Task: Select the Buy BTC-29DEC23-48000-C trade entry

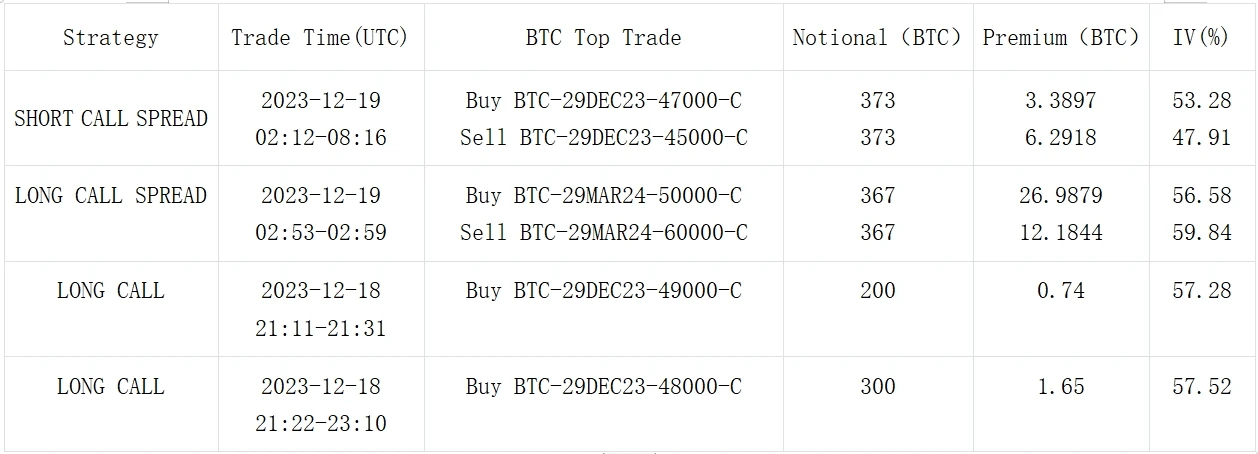Action: tap(604, 386)
